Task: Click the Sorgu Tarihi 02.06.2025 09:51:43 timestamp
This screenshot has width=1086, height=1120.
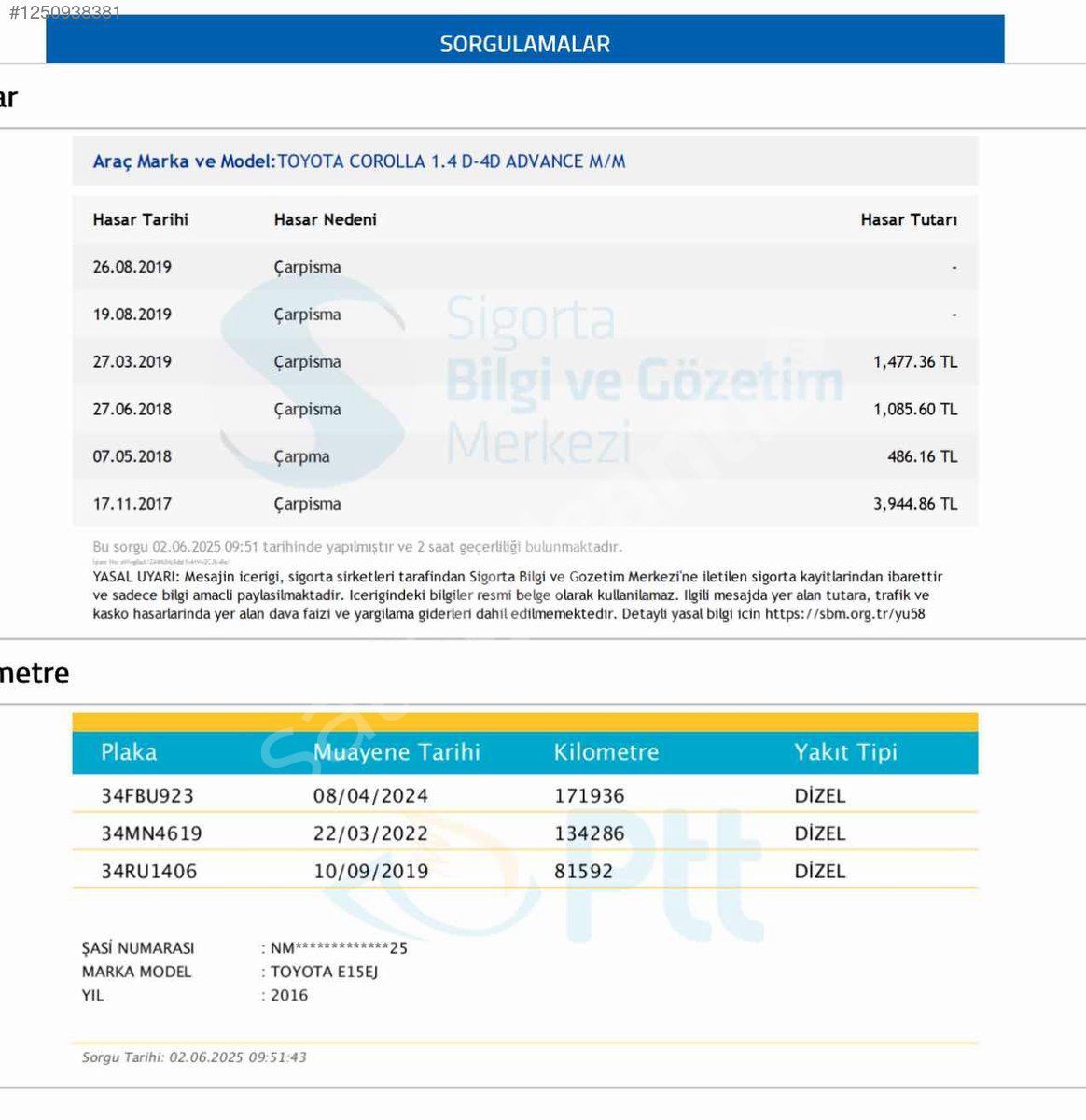Action: 194,1057
